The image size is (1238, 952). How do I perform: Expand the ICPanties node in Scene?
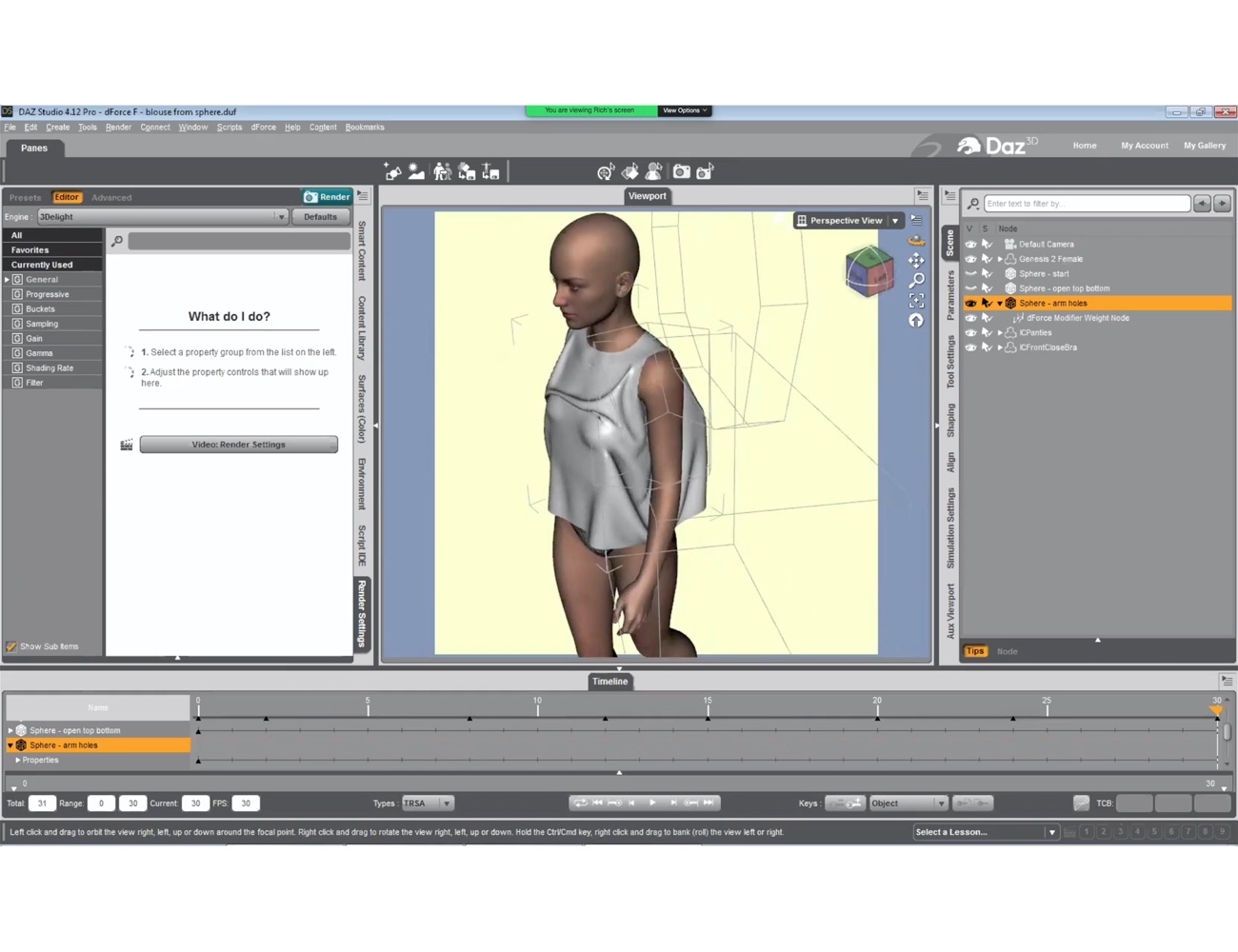[x=1000, y=332]
